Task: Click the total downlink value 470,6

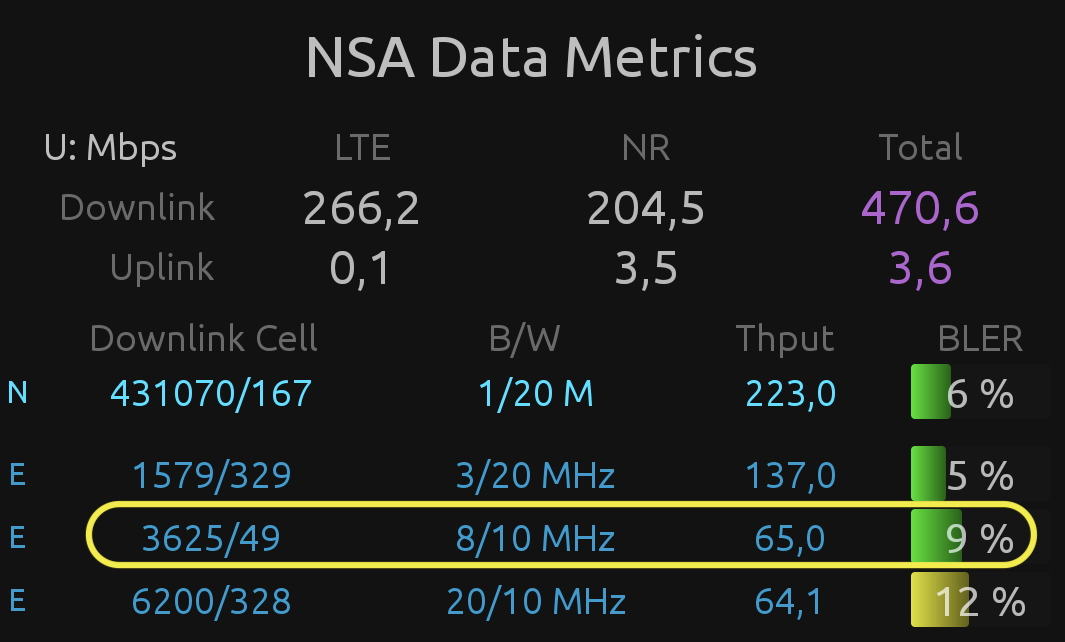Action: coord(920,208)
